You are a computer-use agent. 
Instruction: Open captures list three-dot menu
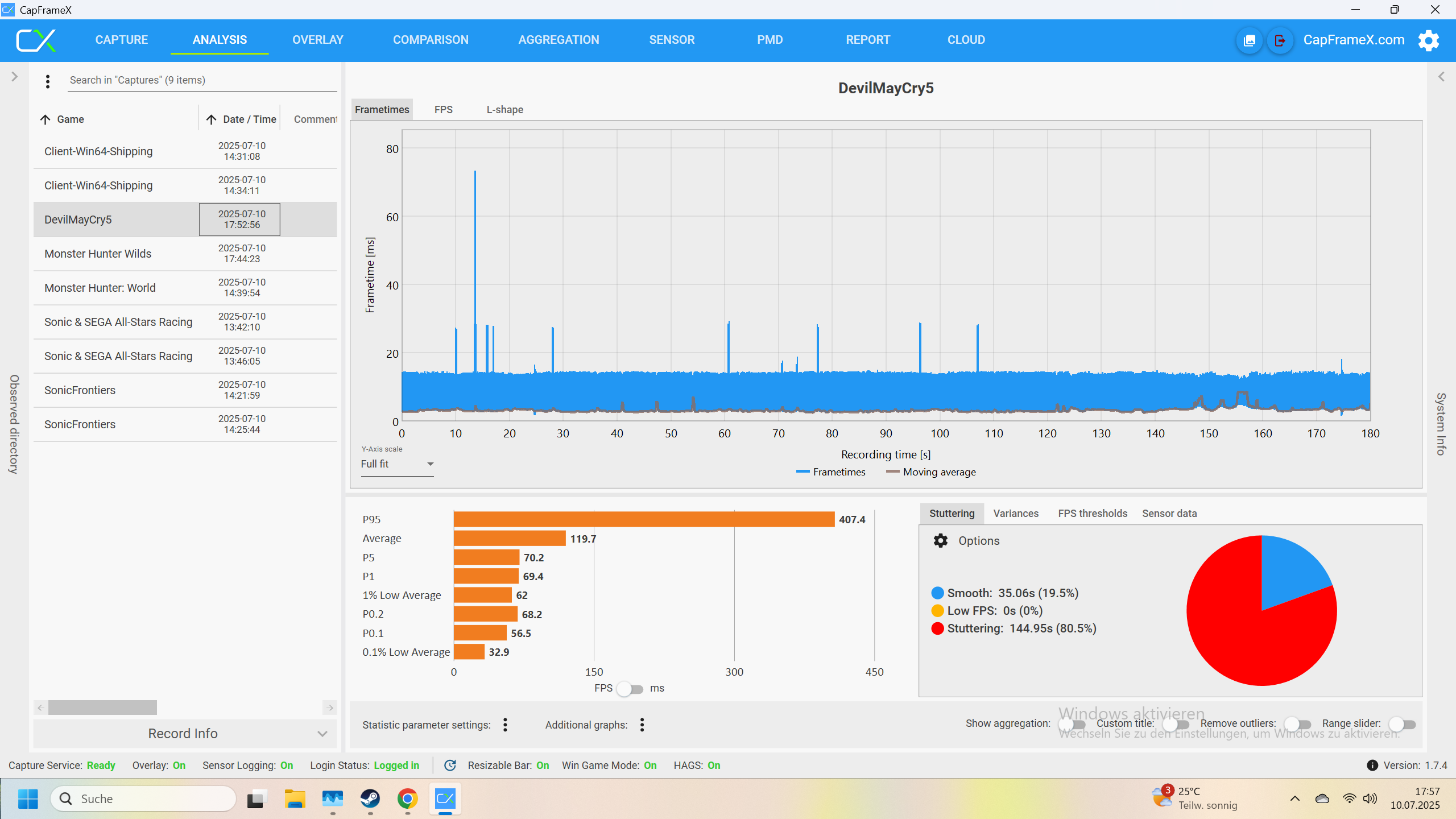48,81
